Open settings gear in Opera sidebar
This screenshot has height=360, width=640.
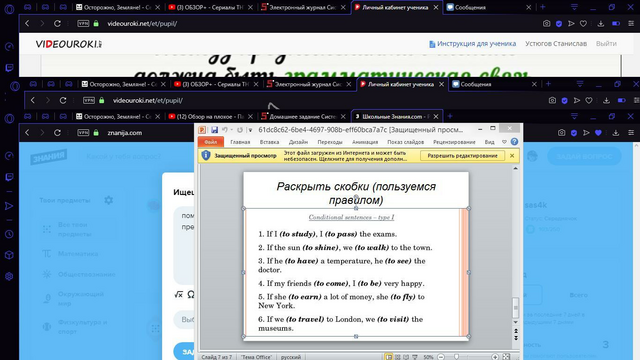(9, 276)
